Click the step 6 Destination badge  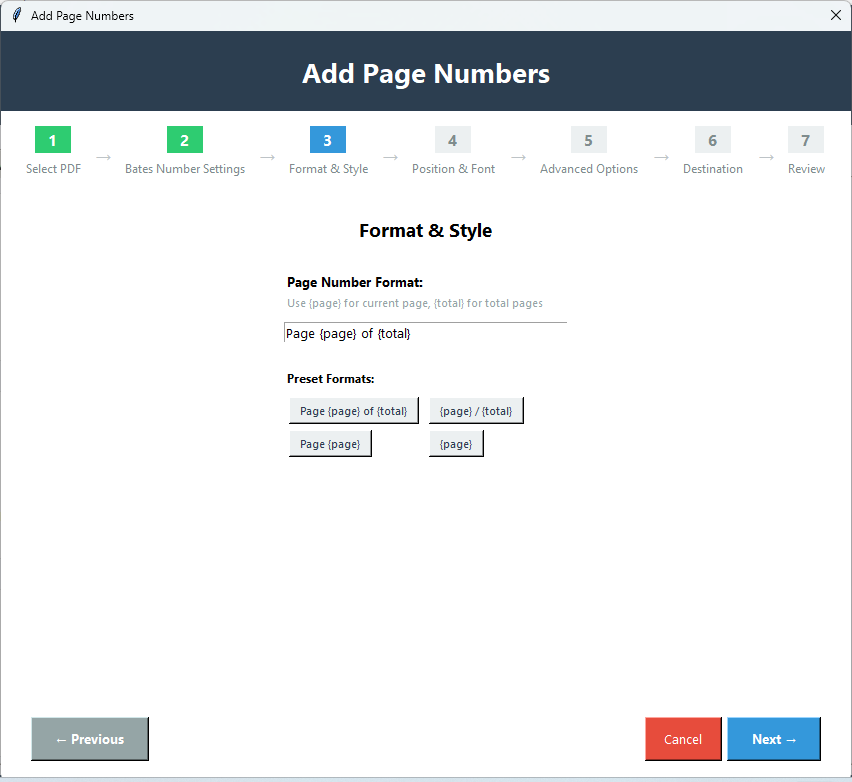(x=712, y=140)
